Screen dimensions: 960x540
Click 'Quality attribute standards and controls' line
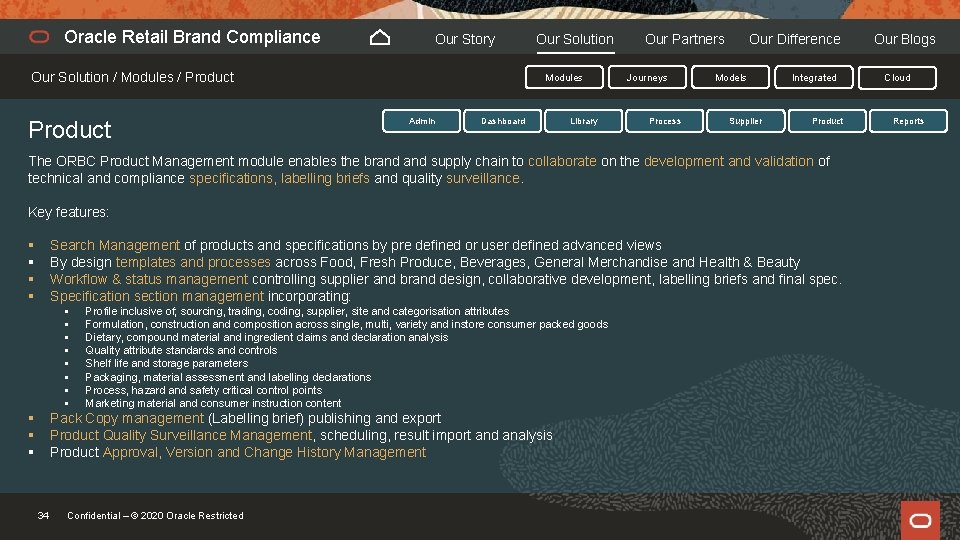coord(181,351)
